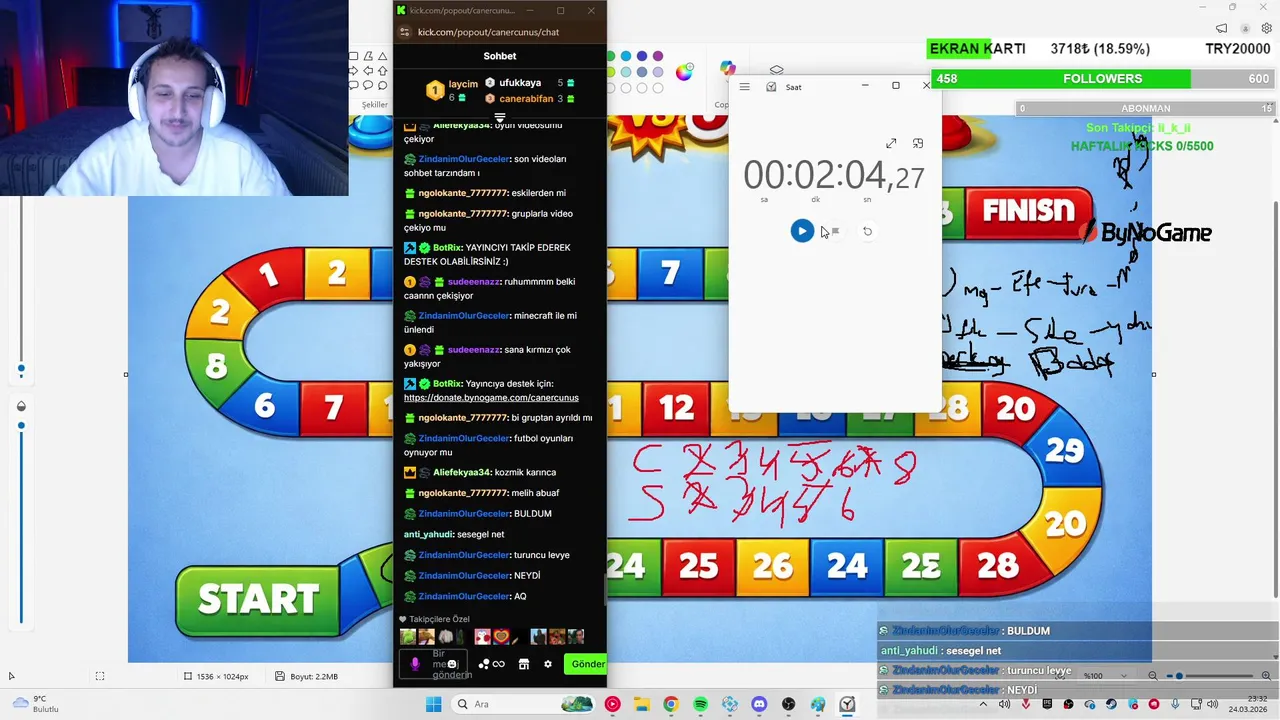Open the emoji picker in message box

(x=452, y=664)
